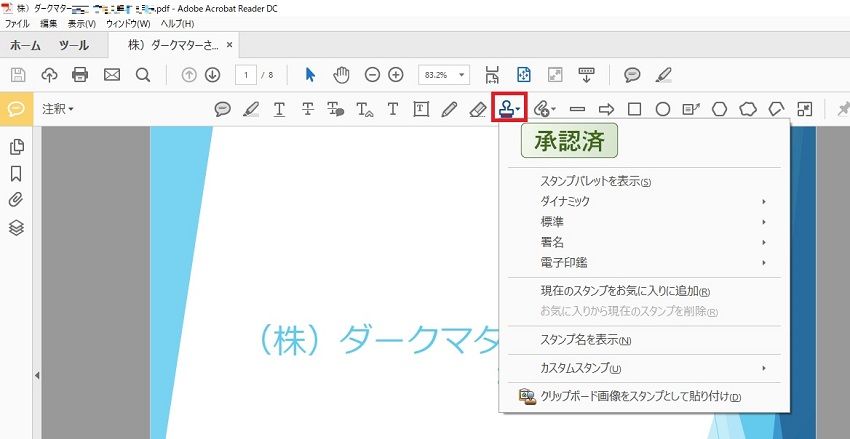Screen dimensions: 850x439
Task: Select the rectangle drawing tool
Action: pos(634,109)
